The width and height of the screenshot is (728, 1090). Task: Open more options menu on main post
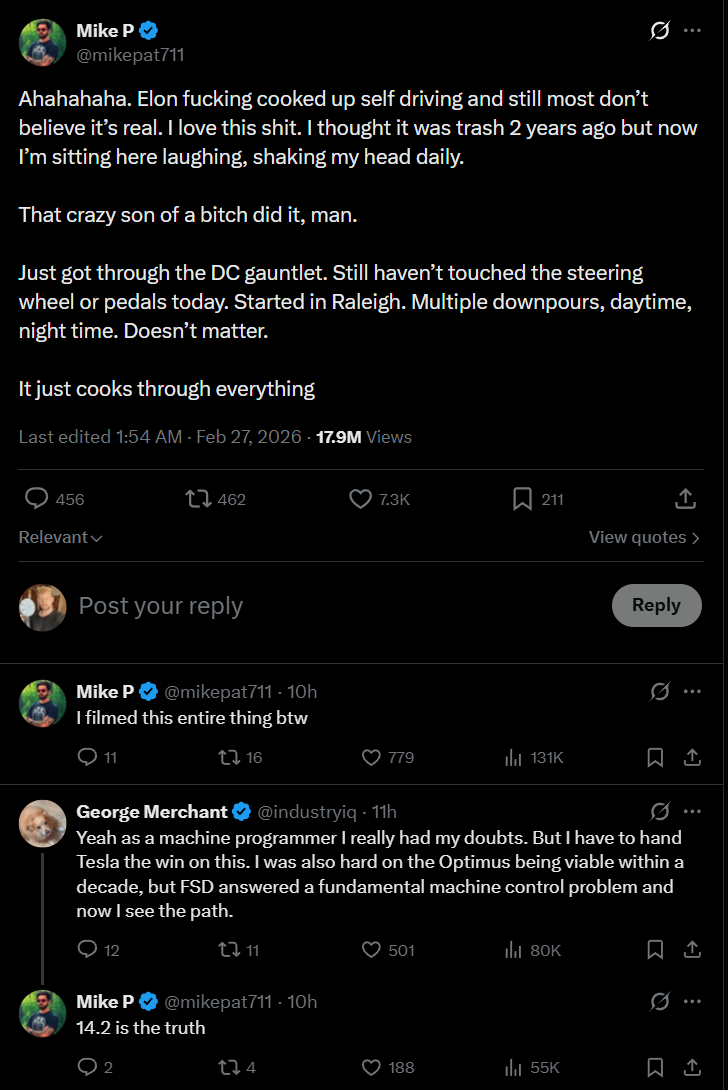click(692, 31)
